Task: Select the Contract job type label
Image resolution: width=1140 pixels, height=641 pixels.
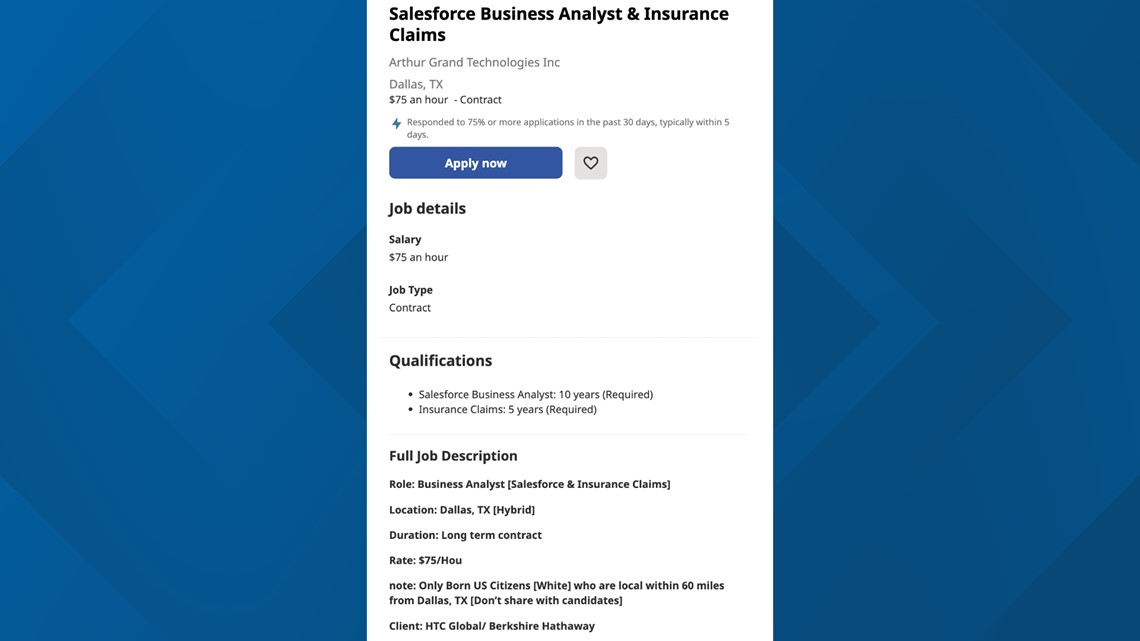Action: pyautogui.click(x=480, y=99)
